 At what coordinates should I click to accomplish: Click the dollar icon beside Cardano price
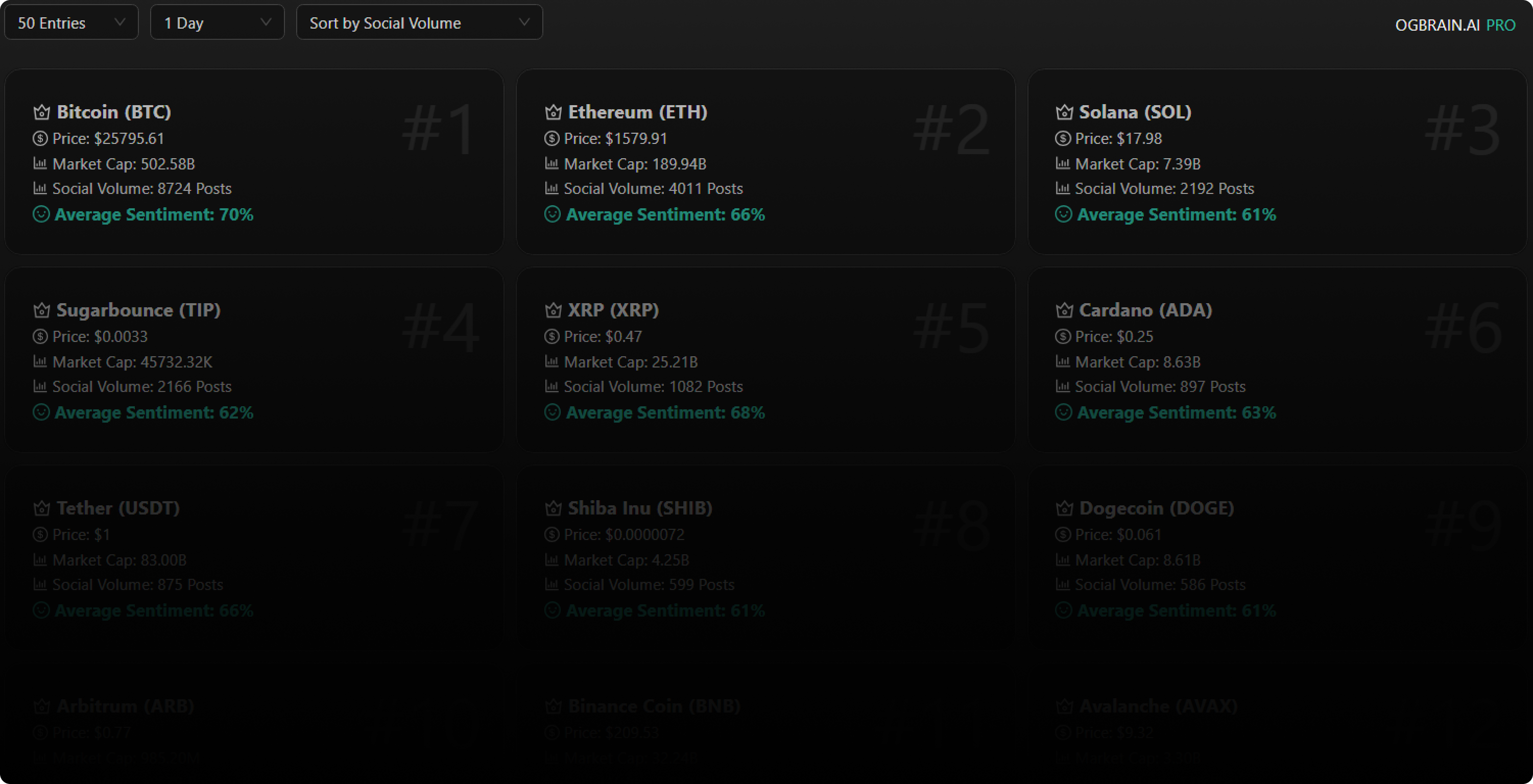point(1063,337)
